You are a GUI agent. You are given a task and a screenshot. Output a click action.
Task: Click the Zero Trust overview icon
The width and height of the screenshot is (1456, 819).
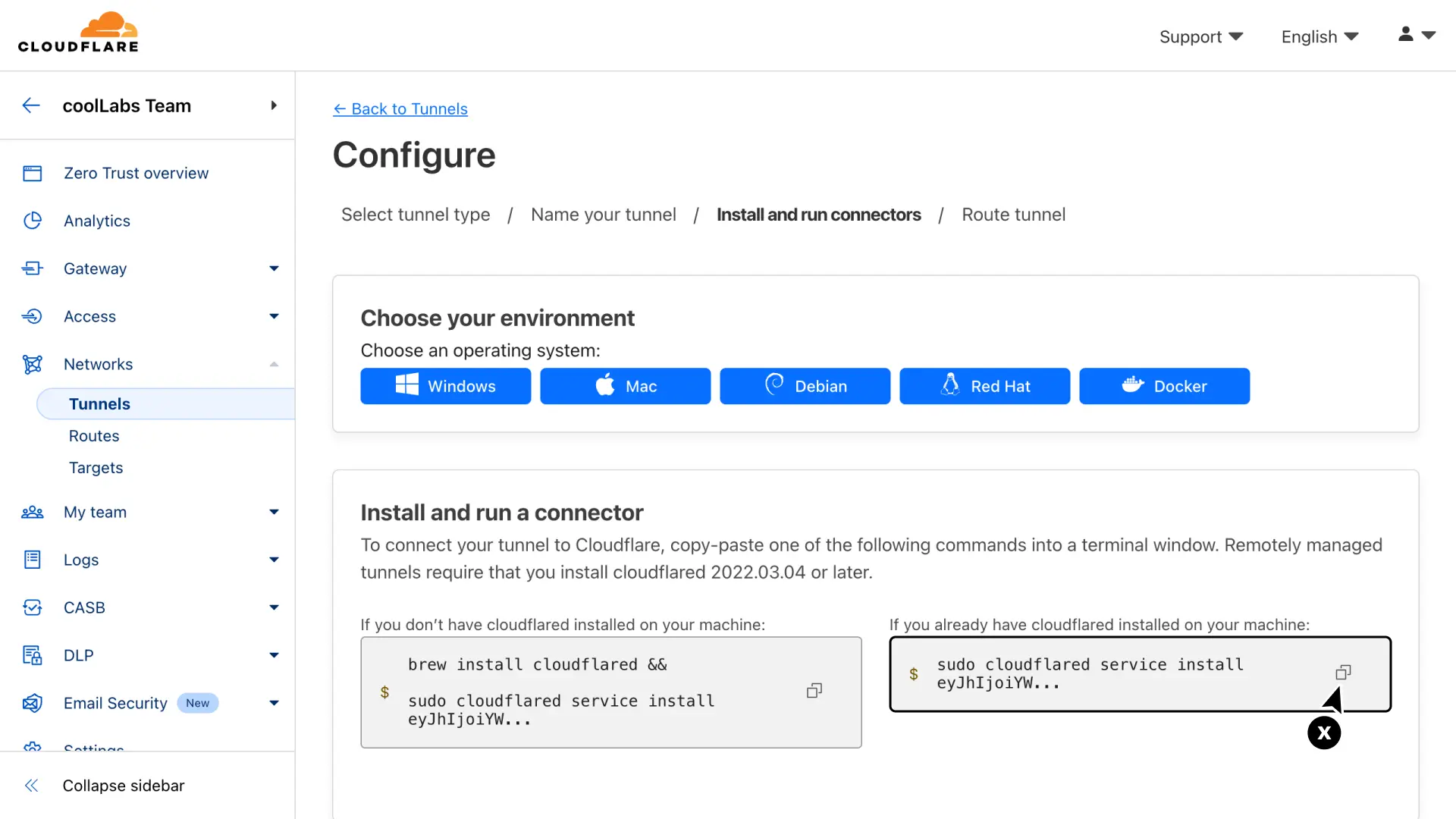pos(32,173)
